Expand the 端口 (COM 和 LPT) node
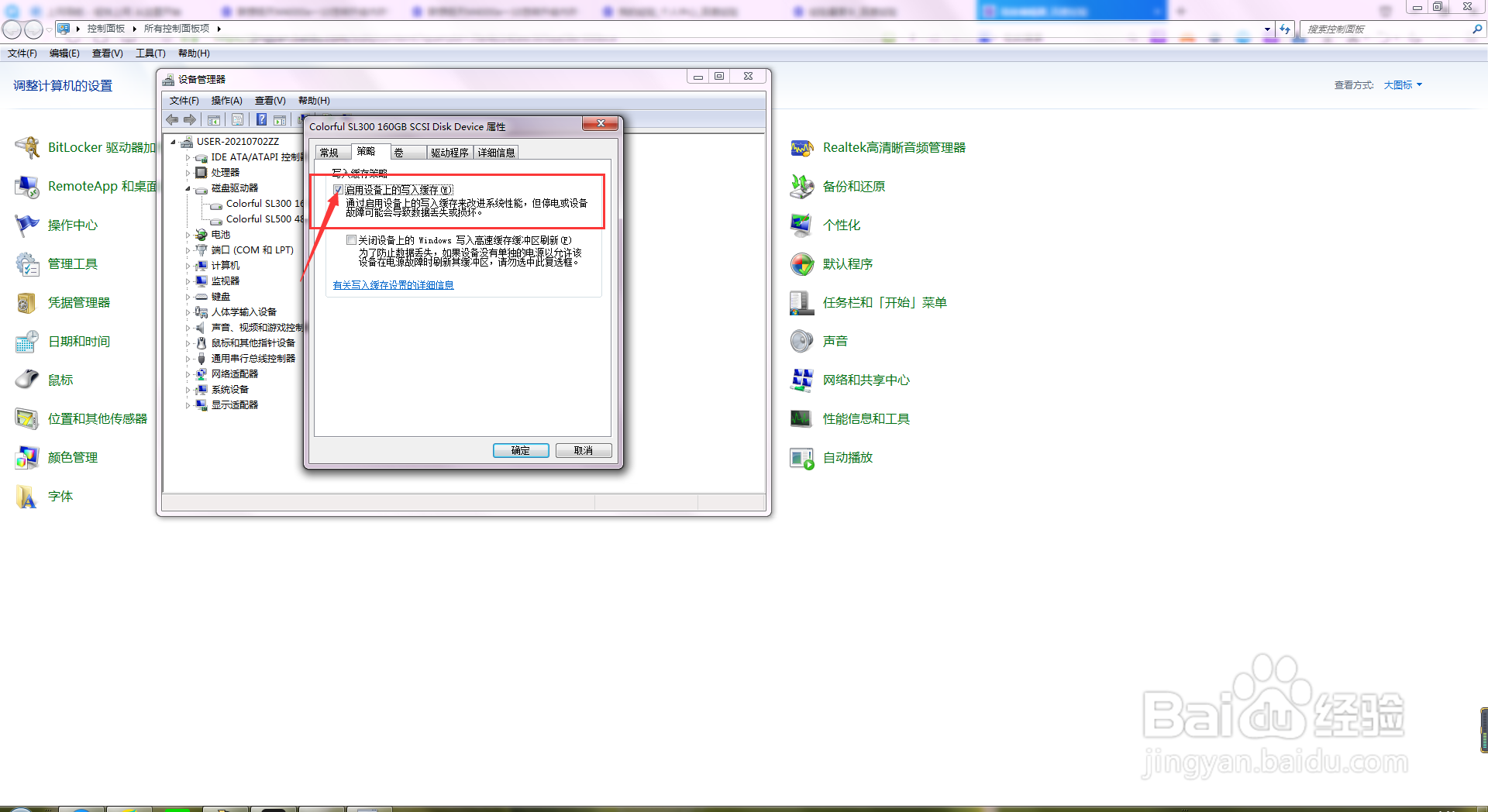 point(188,250)
